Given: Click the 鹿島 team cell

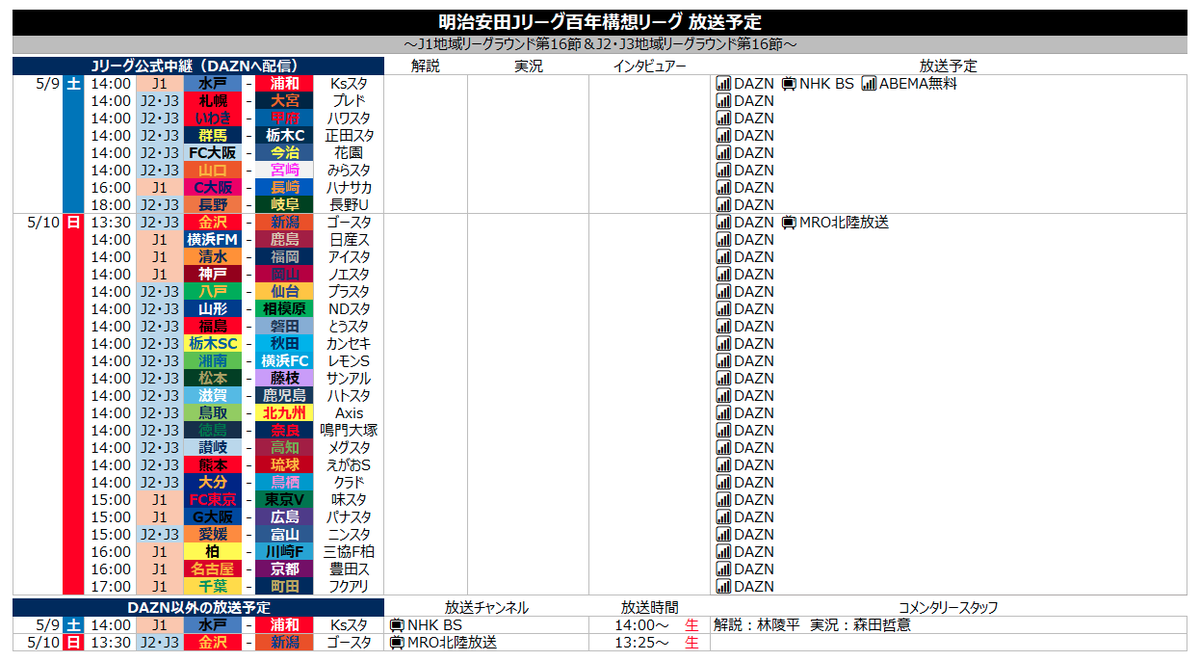Looking at the screenshot, I should pyautogui.click(x=285, y=240).
